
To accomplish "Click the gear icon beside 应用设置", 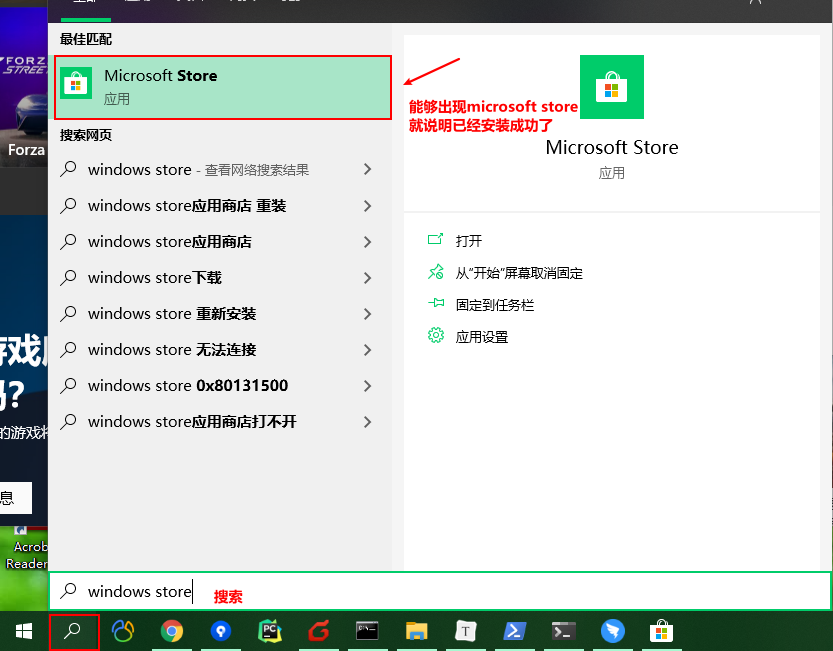I will tap(436, 335).
